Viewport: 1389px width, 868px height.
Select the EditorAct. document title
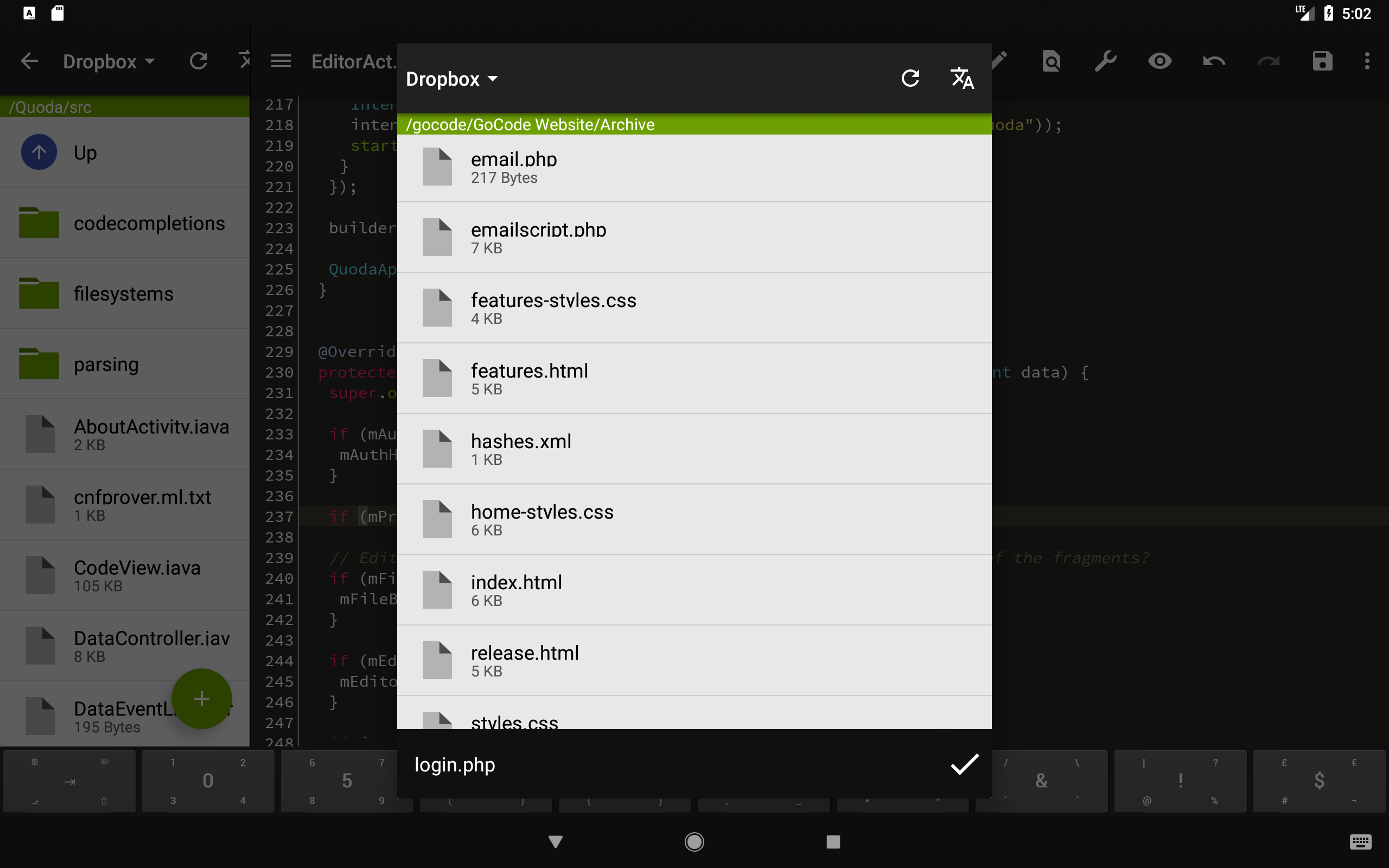353,61
